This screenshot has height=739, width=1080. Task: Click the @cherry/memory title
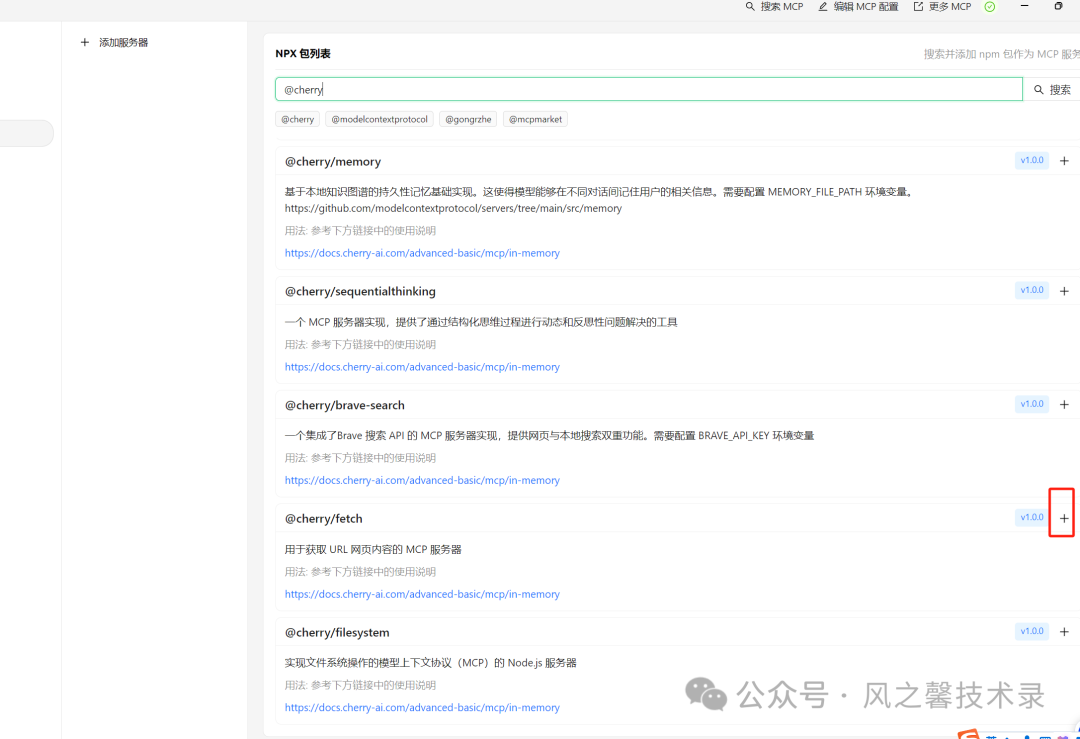(x=333, y=162)
